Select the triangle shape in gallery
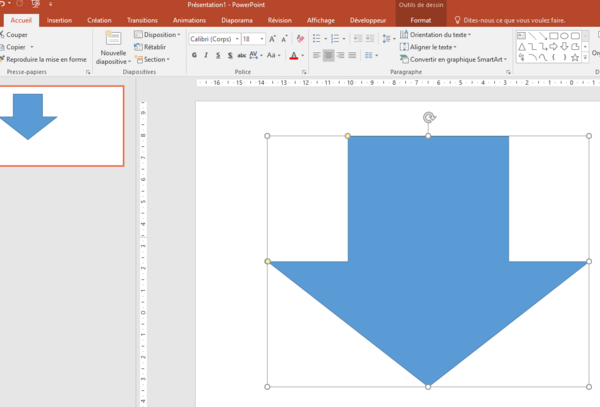Viewport: 600px width, 407px height. click(522, 47)
